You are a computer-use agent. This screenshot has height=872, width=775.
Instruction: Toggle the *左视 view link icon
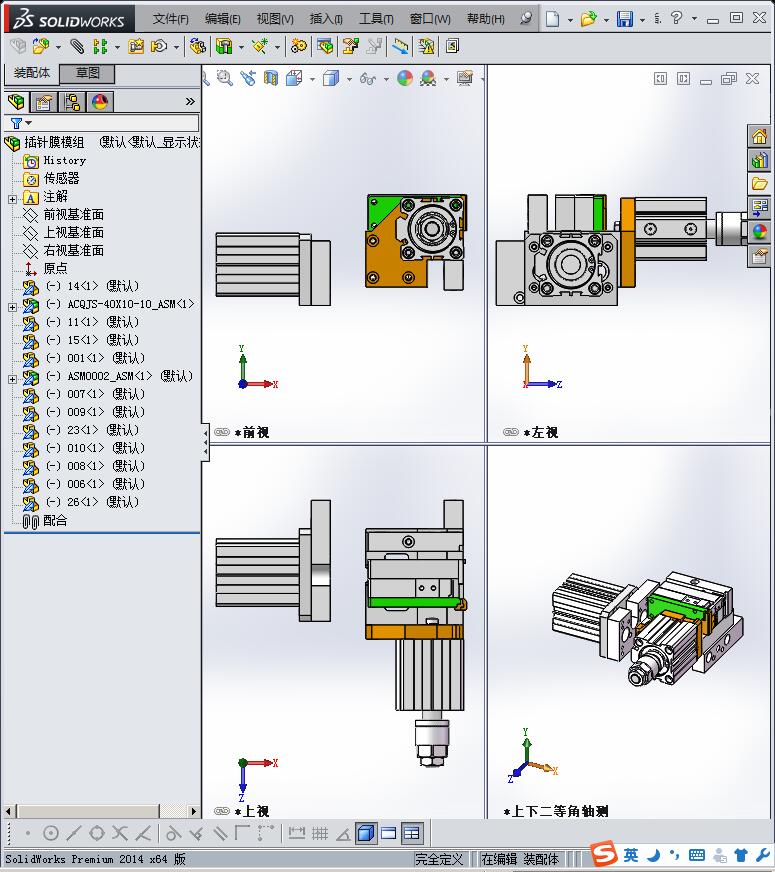click(510, 432)
